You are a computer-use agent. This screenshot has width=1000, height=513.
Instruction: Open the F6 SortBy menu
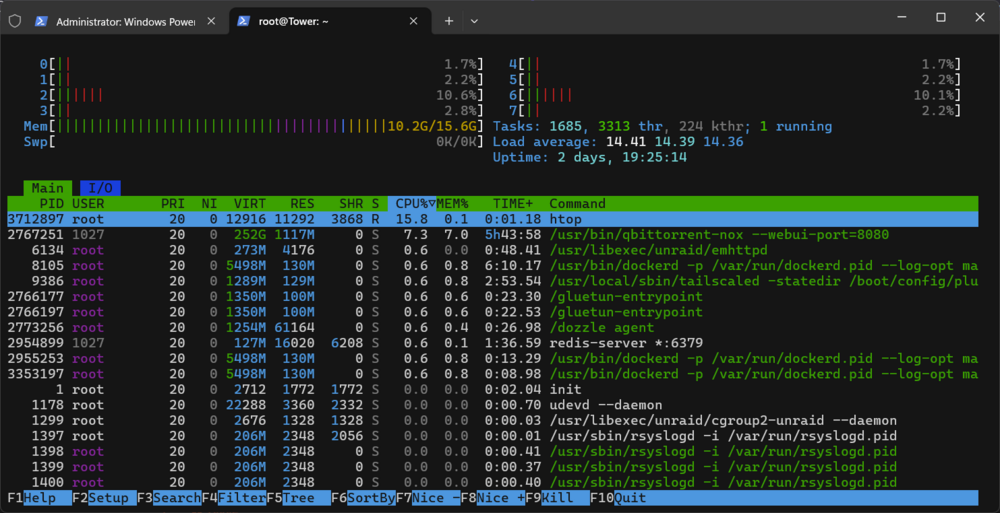[x=364, y=498]
